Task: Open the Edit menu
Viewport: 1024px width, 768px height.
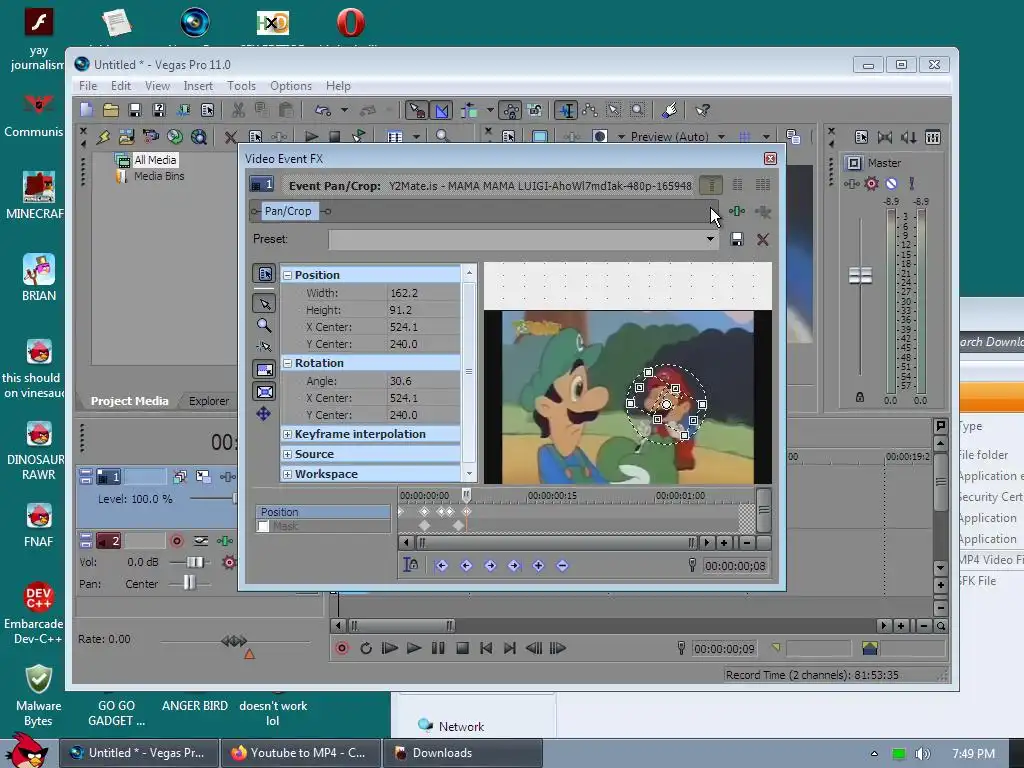Action: pos(121,86)
